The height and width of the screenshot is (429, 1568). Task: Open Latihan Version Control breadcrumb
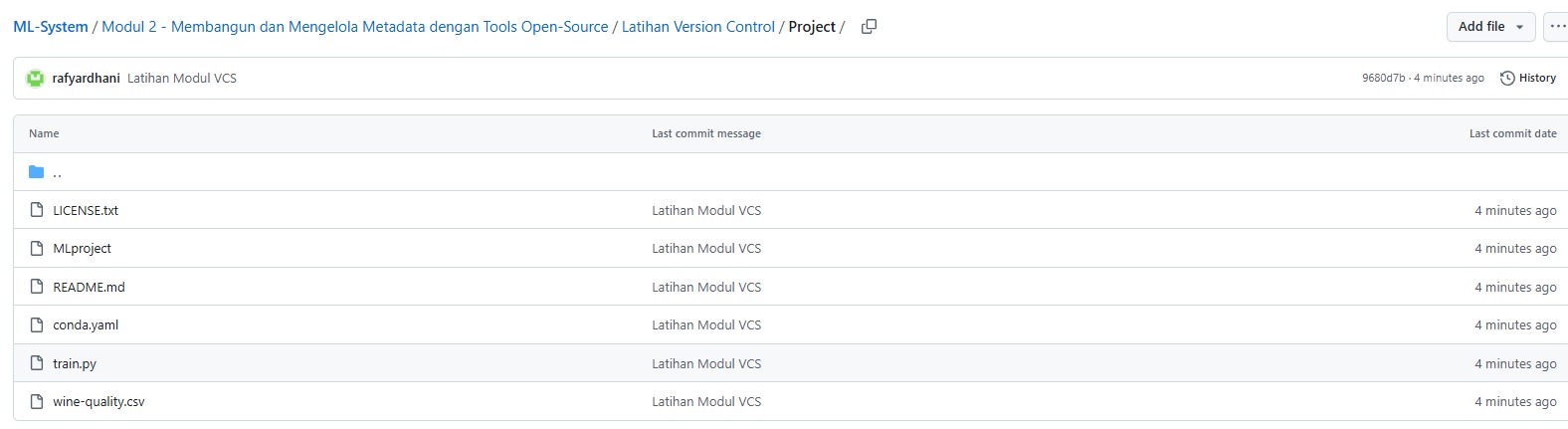click(698, 27)
